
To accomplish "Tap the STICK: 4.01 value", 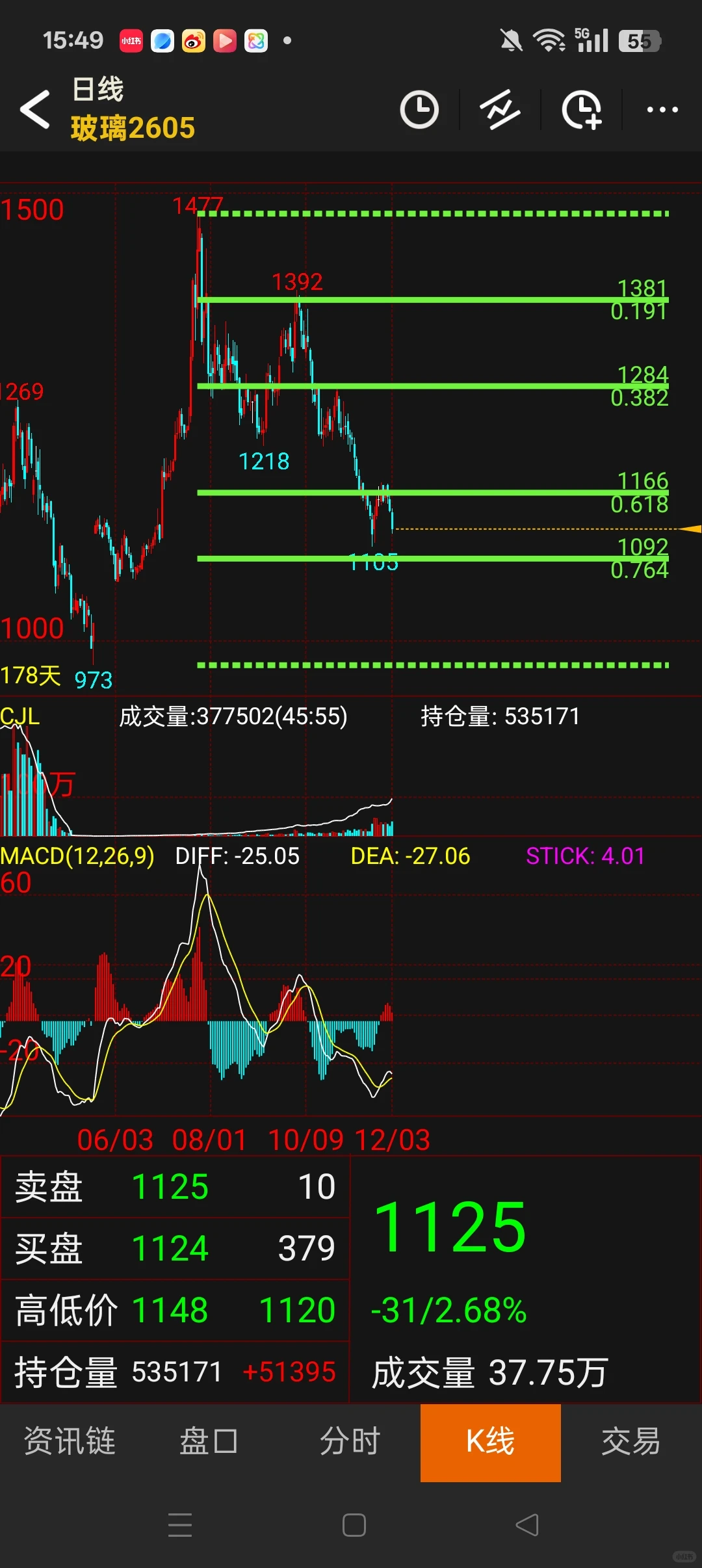I will pyautogui.click(x=585, y=856).
